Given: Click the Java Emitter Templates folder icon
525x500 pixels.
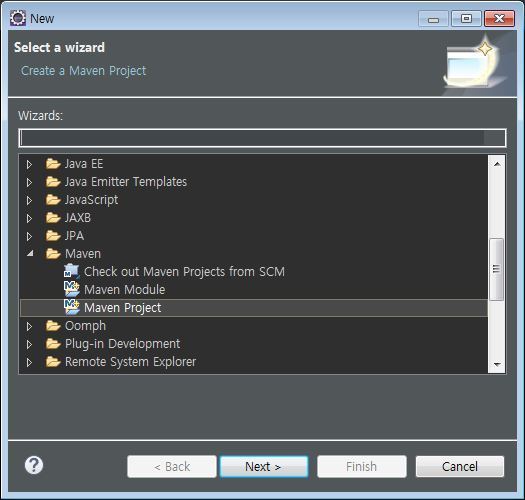Looking at the screenshot, I should click(53, 182).
